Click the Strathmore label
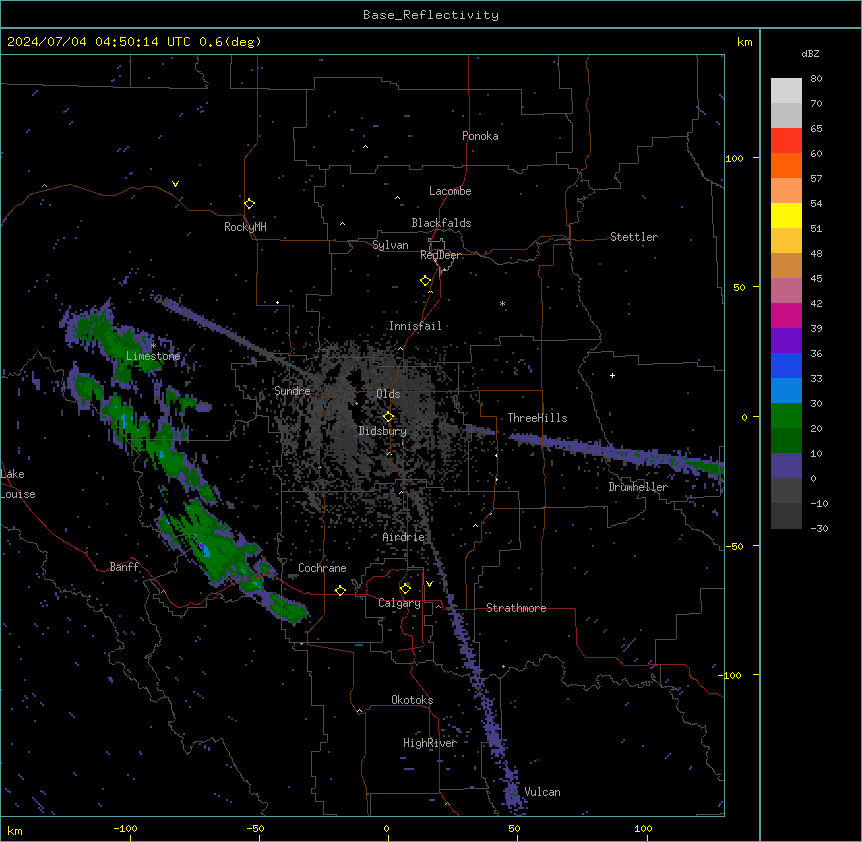862x842 pixels. click(x=516, y=608)
